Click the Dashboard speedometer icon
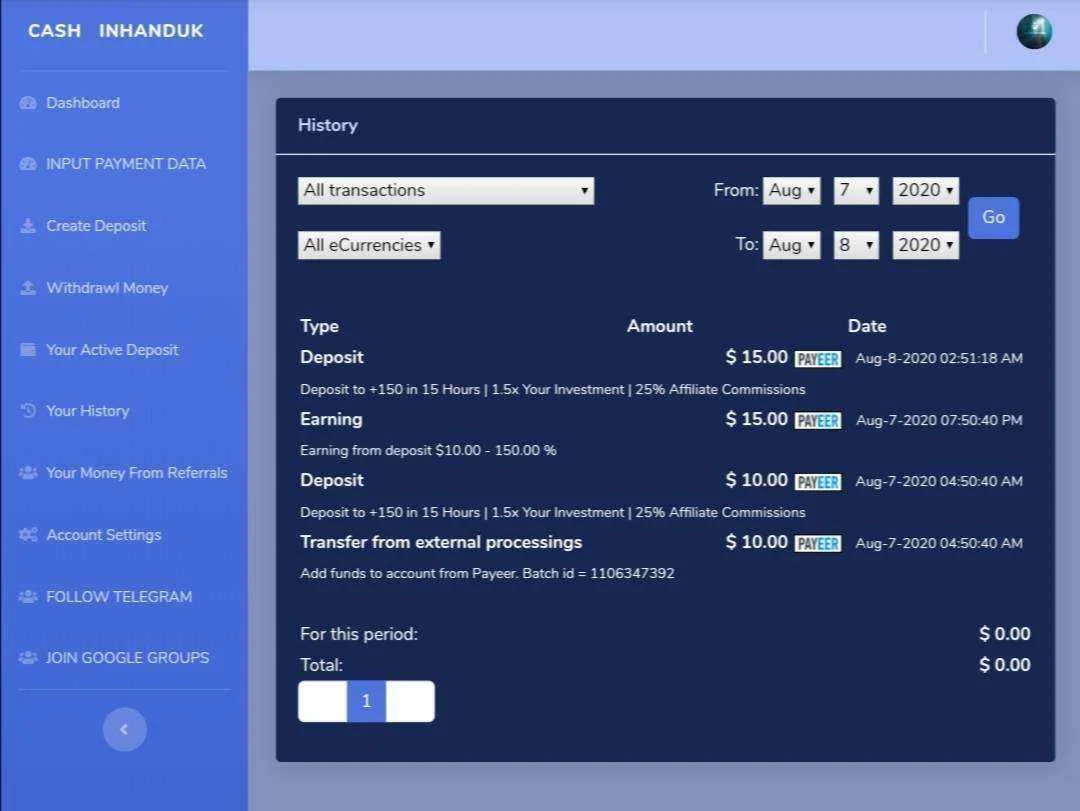 click(x=28, y=103)
